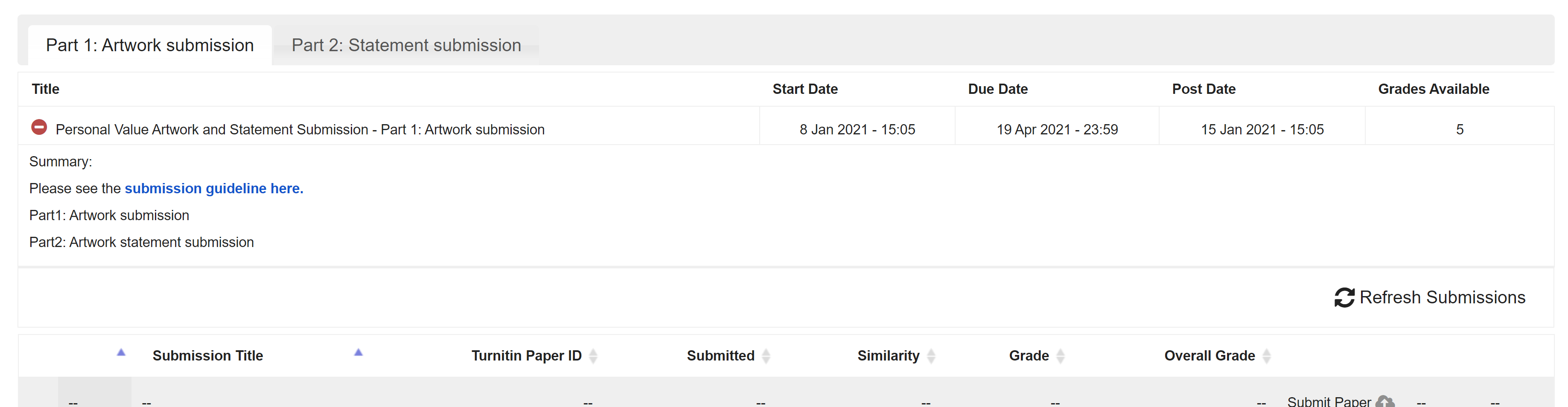Sort by Turnitin Paper ID arrows
1568x407 pixels.
click(594, 356)
